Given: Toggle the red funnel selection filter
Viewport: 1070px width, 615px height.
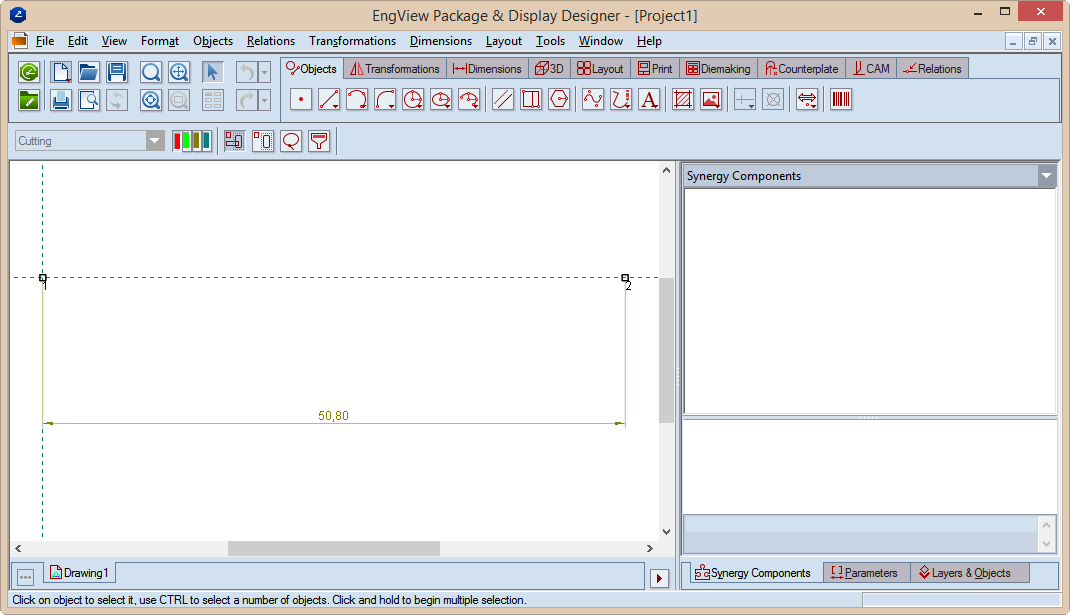Looking at the screenshot, I should (319, 141).
